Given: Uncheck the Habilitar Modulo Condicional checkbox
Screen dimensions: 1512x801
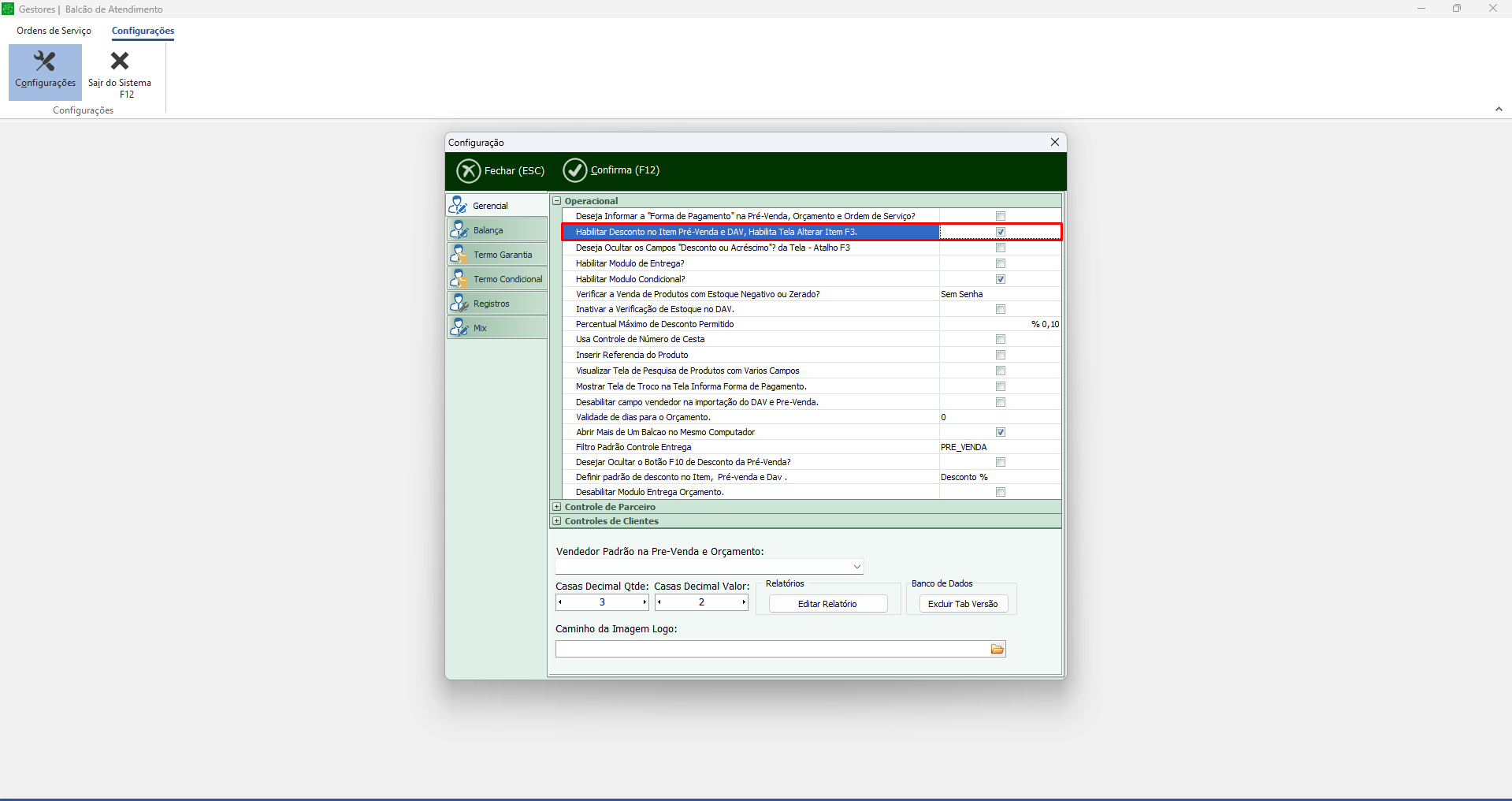Looking at the screenshot, I should click(1001, 279).
